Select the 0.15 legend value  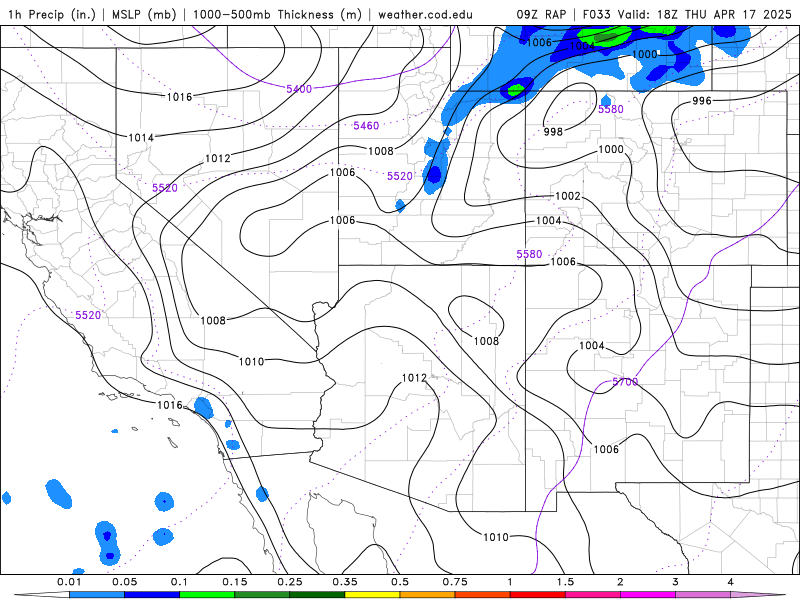[x=235, y=582]
